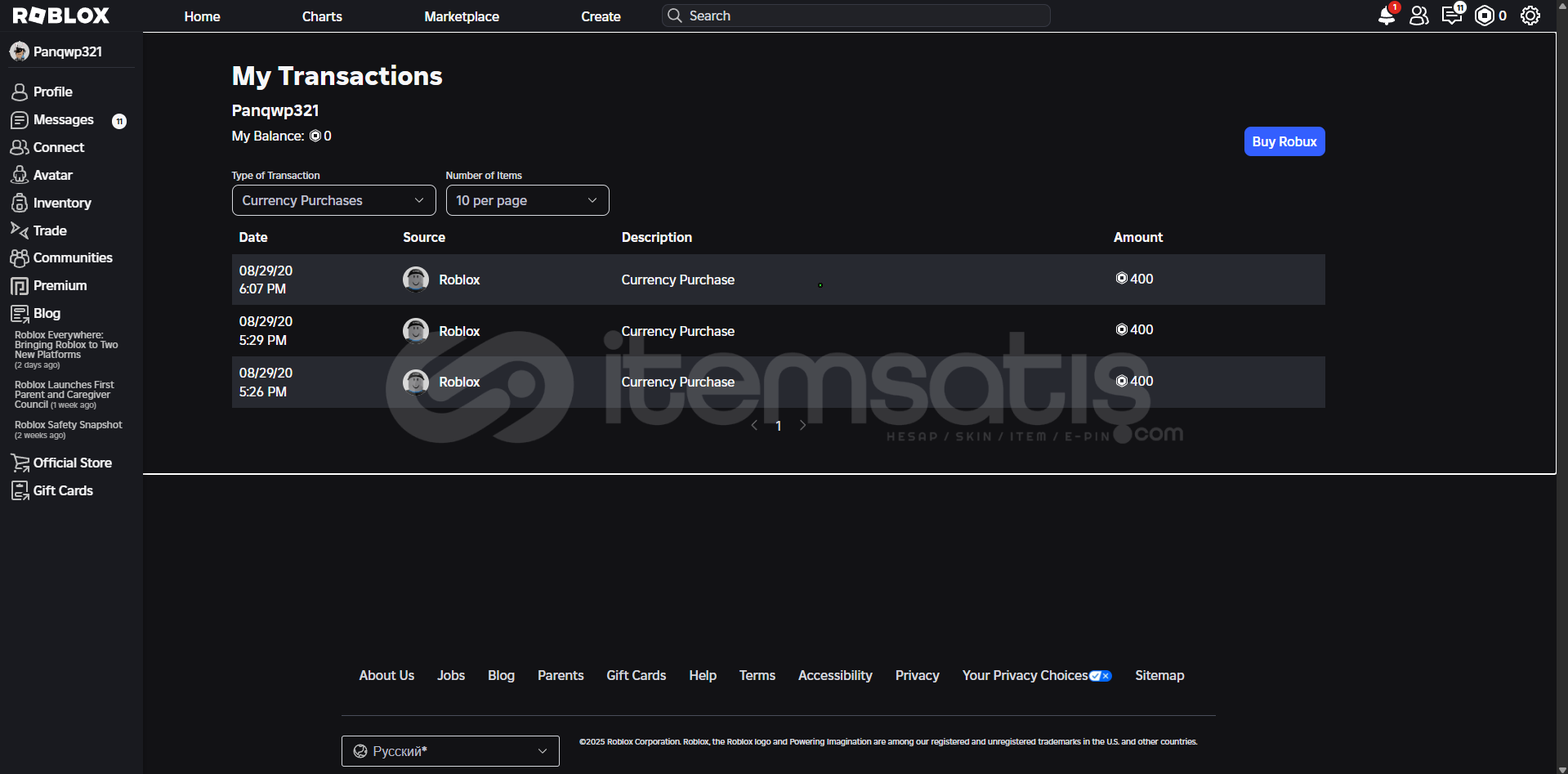Click the Robux balance icon in header
The height and width of the screenshot is (774, 1568).
1485,16
